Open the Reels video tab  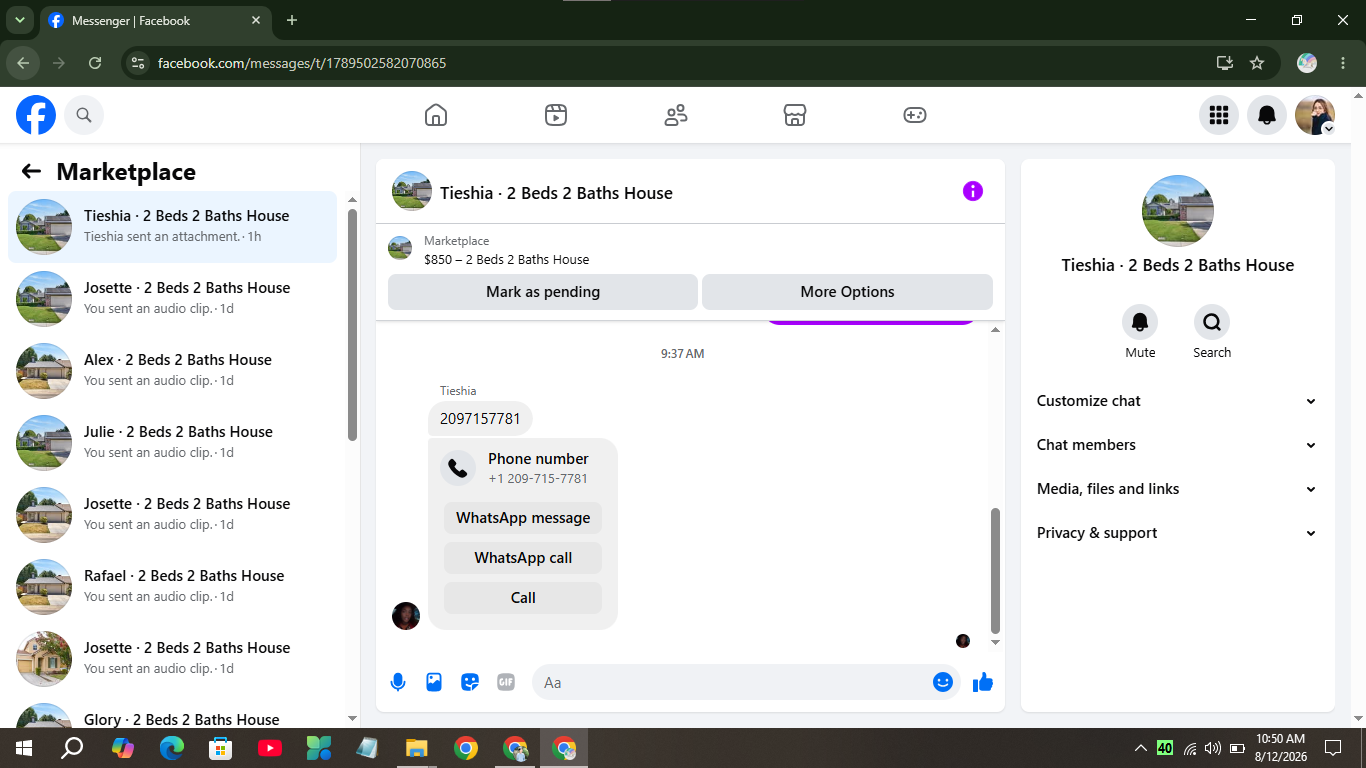coord(556,115)
